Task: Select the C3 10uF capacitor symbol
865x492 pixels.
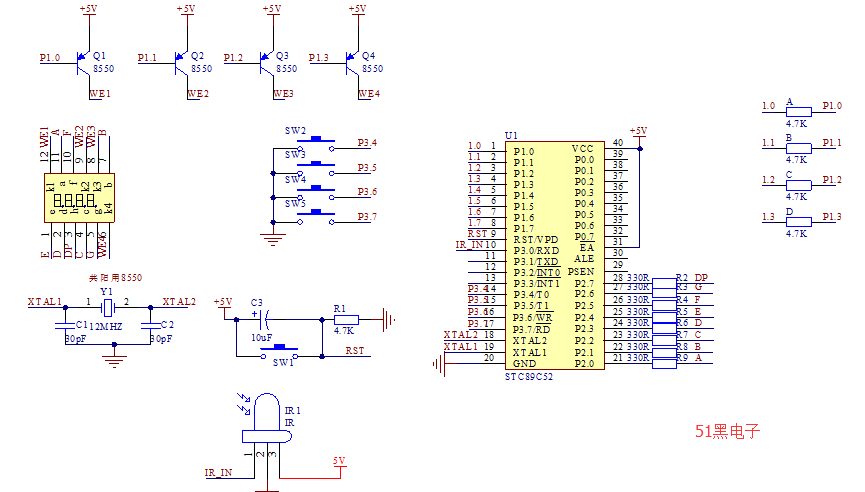Action: [265, 318]
